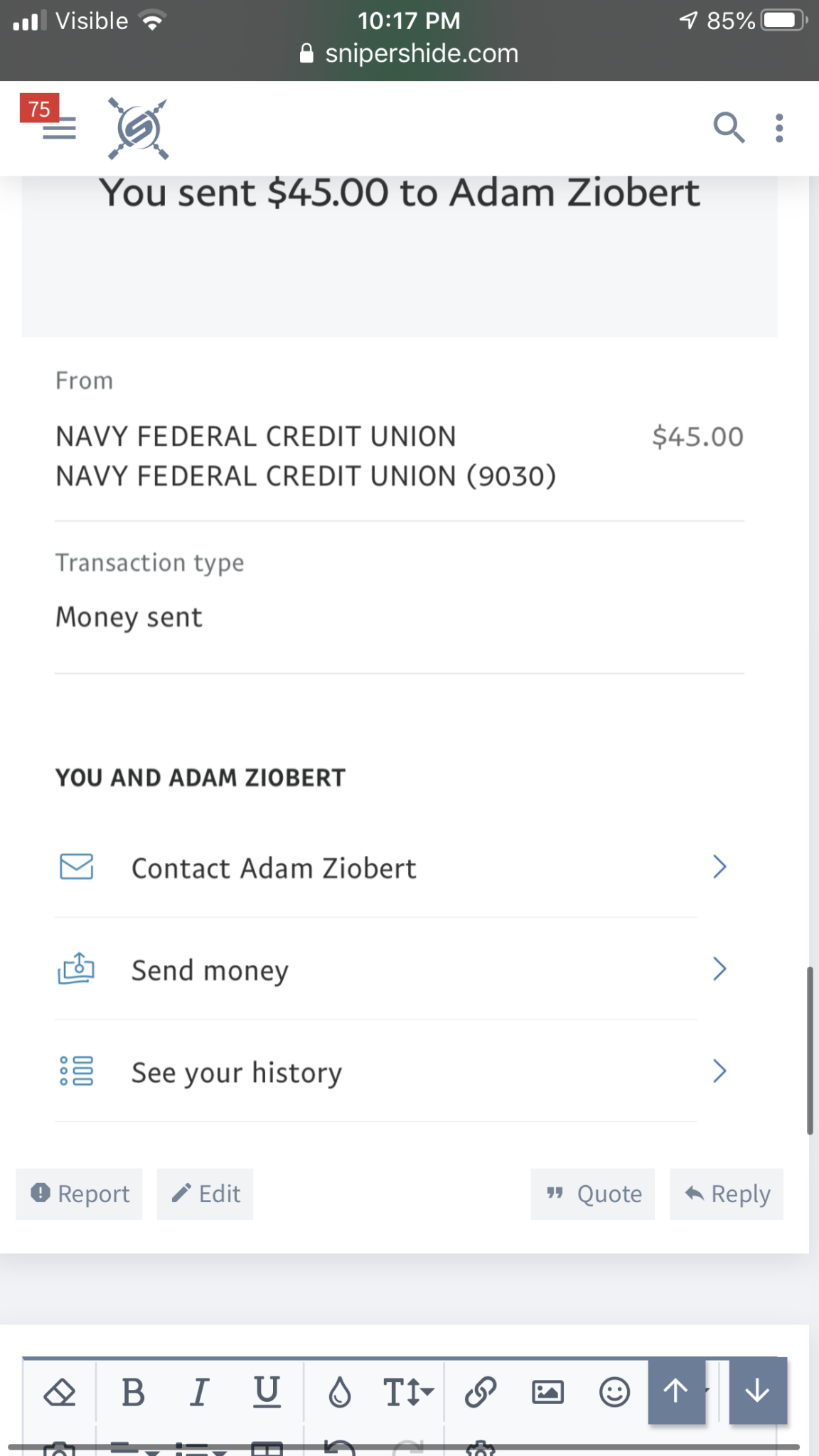Toggle underline formatting
Screen dimensions: 819x1456
point(267,1392)
